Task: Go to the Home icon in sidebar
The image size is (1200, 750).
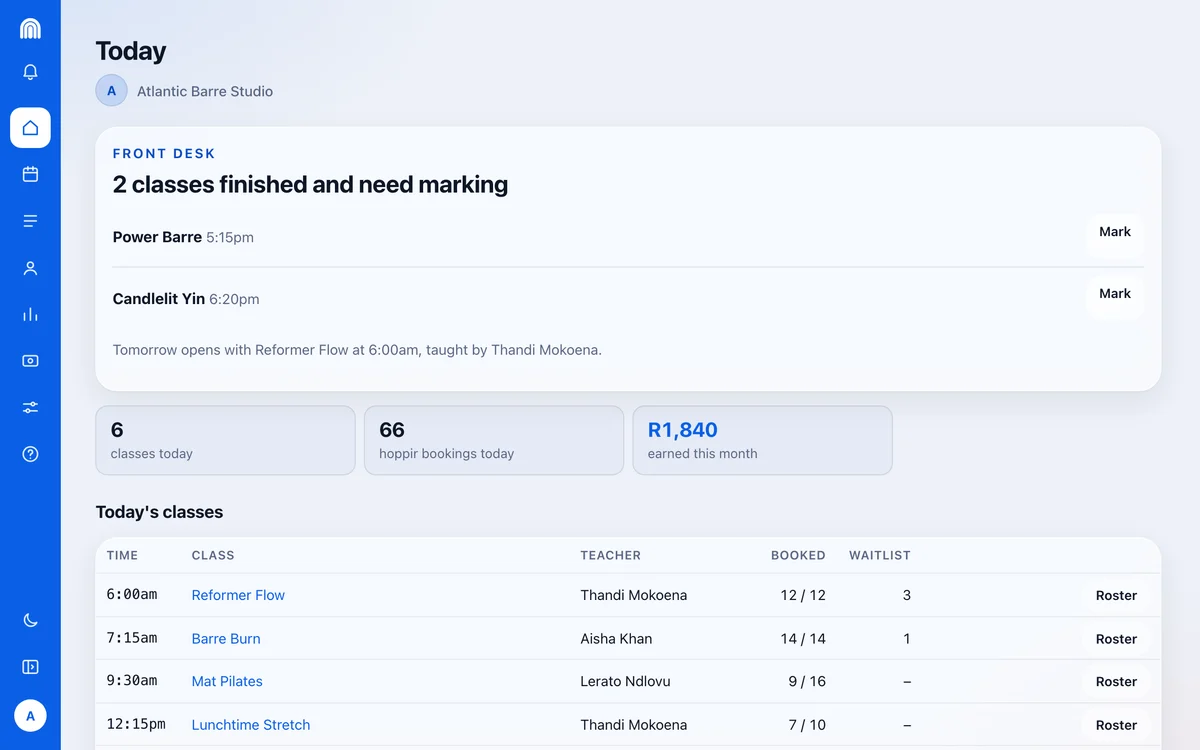Action: click(x=30, y=128)
